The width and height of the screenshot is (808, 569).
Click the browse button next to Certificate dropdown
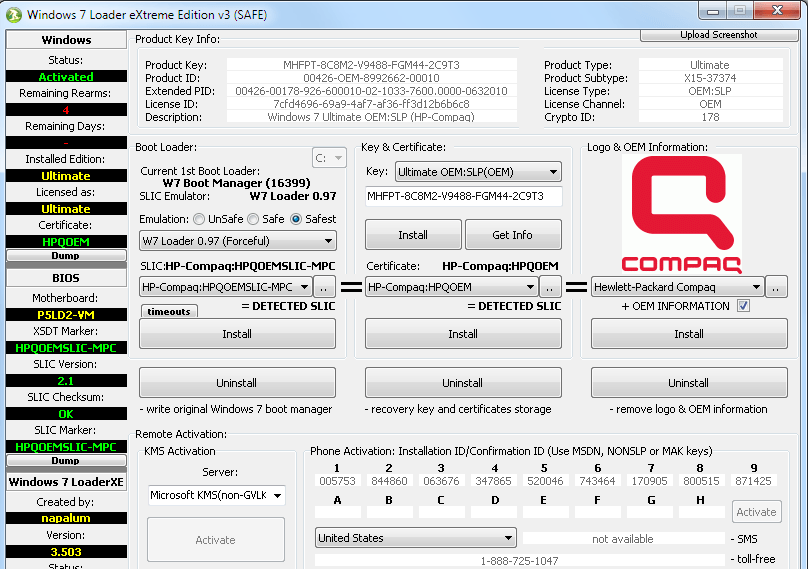551,287
